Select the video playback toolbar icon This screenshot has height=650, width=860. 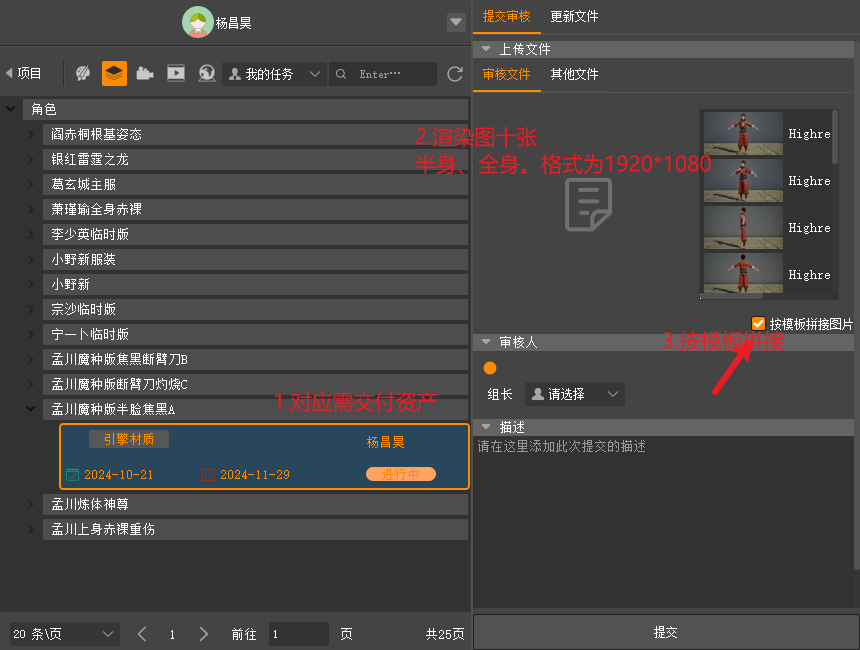(176, 74)
